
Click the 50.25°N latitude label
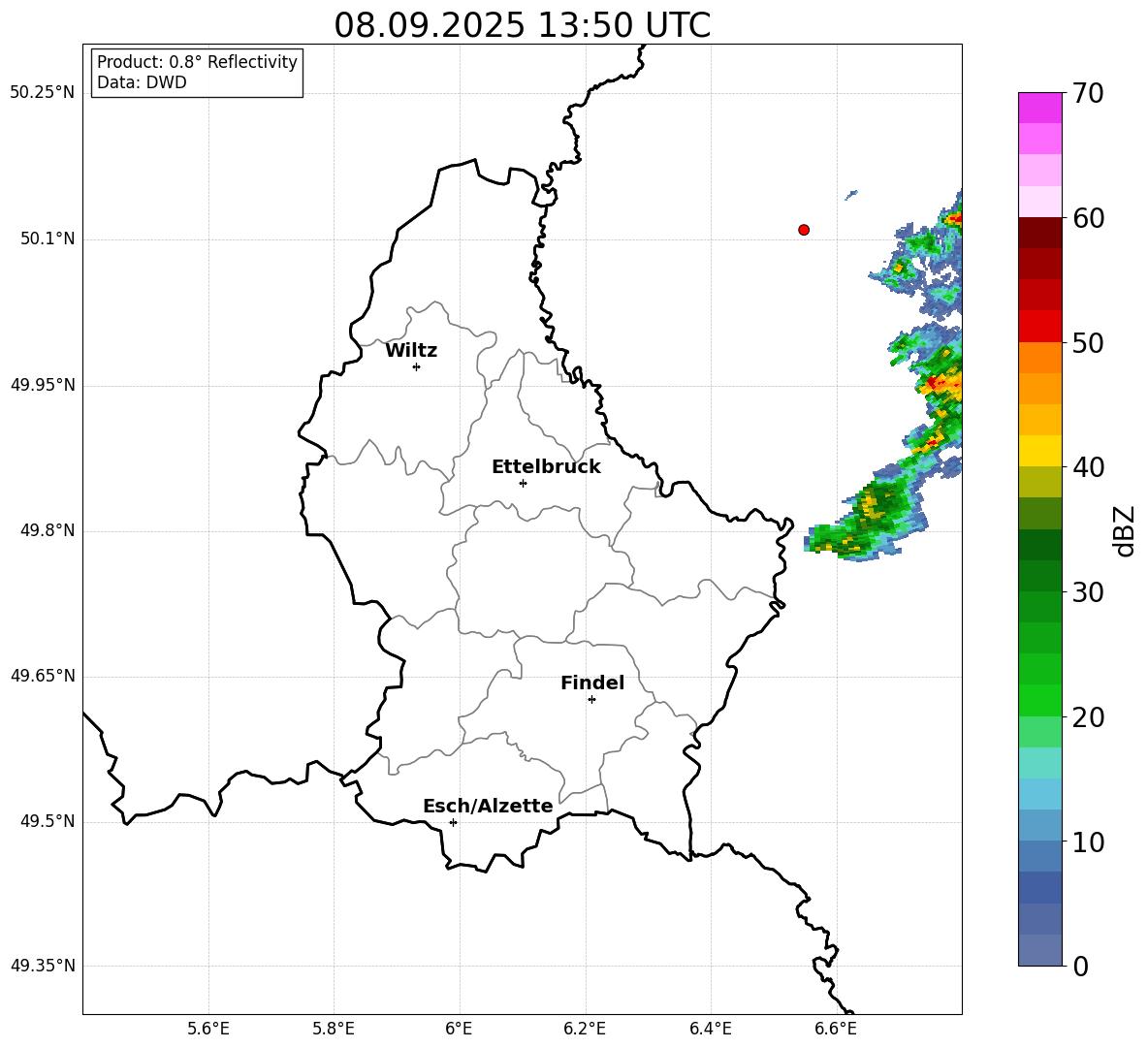(x=43, y=93)
